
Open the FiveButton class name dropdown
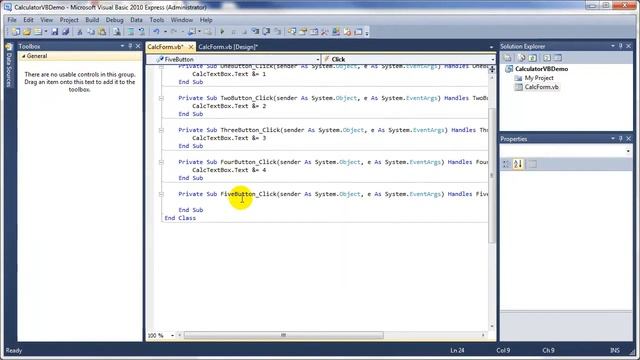[318, 60]
